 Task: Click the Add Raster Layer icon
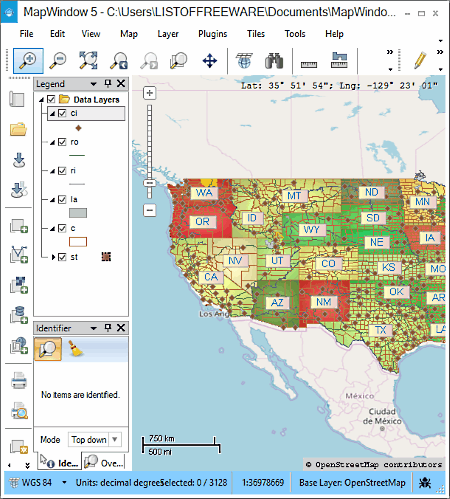[19, 285]
